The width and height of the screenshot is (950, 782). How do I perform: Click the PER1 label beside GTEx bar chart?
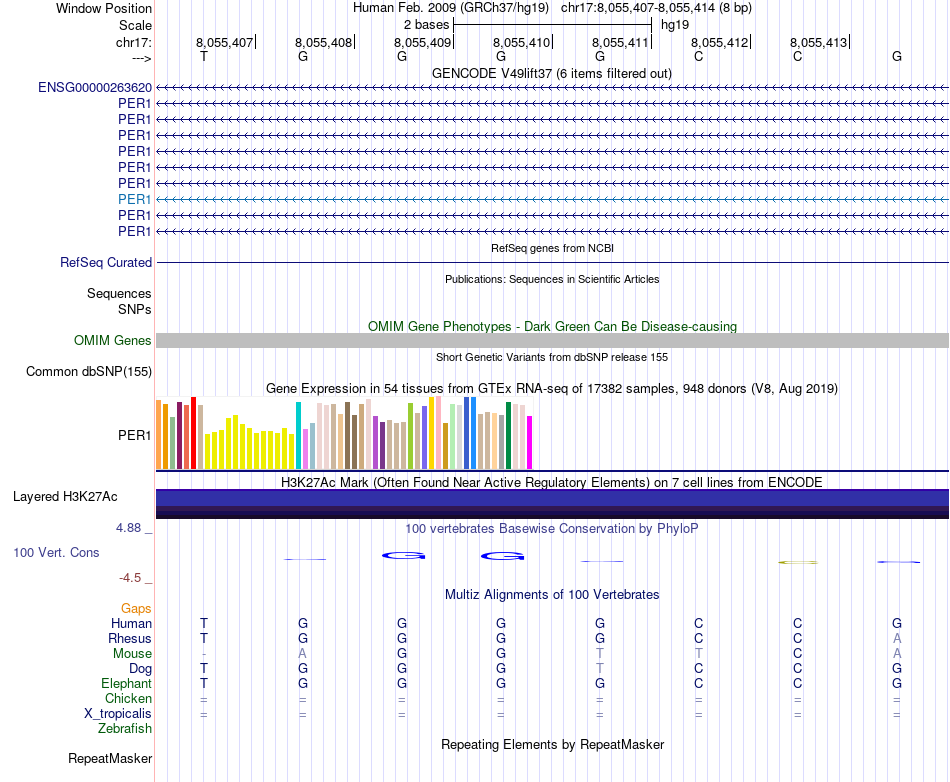pyautogui.click(x=135, y=436)
